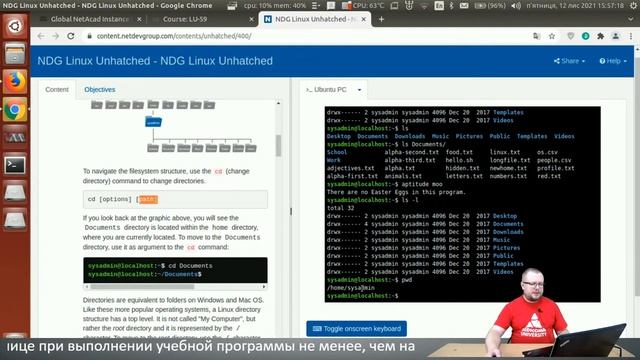Click the date and time in the top panel
The image size is (640, 360).
576,6
